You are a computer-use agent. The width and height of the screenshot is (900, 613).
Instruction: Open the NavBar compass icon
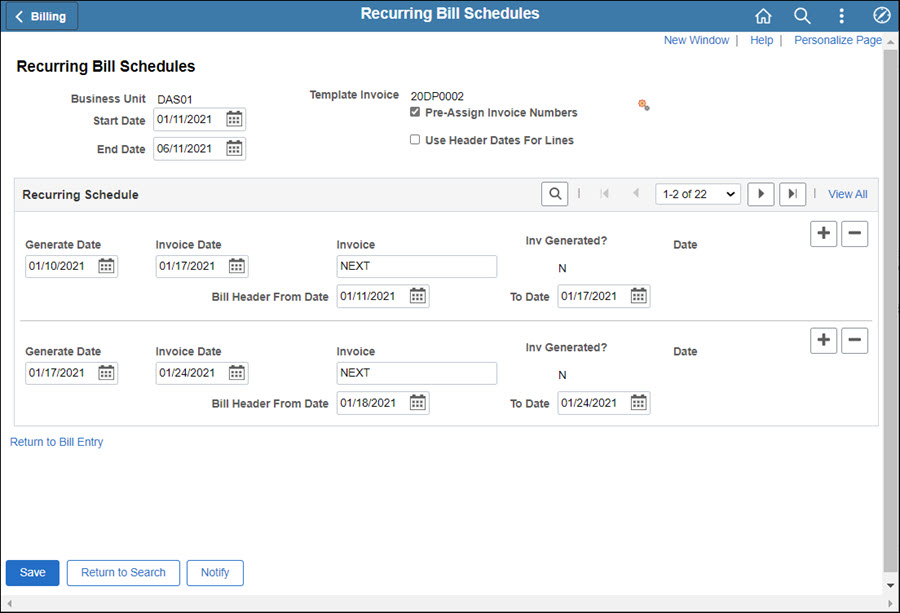[881, 16]
